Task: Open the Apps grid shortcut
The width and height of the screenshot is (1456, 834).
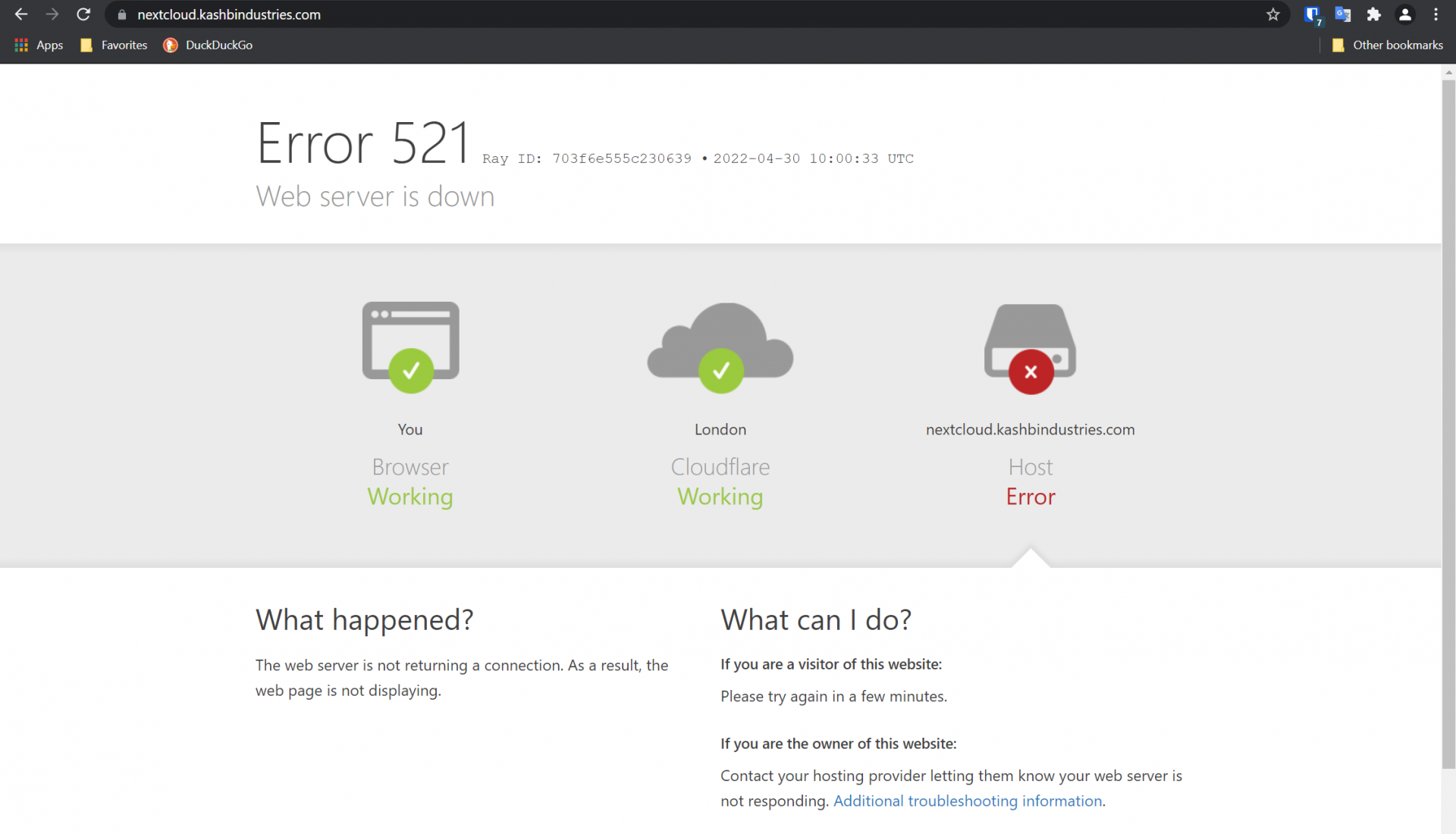Action: pyautogui.click(x=39, y=45)
